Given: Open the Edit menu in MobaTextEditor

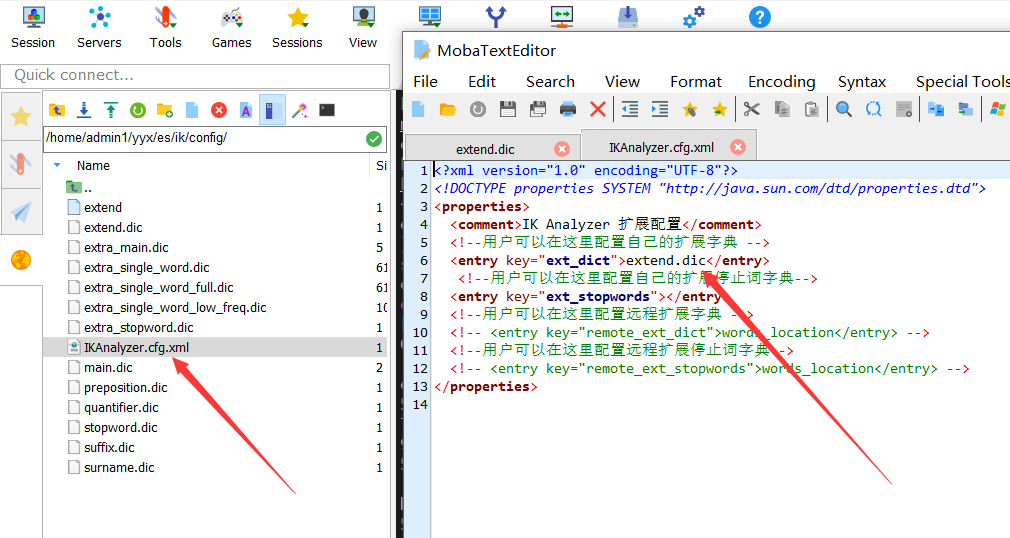Looking at the screenshot, I should (x=482, y=82).
